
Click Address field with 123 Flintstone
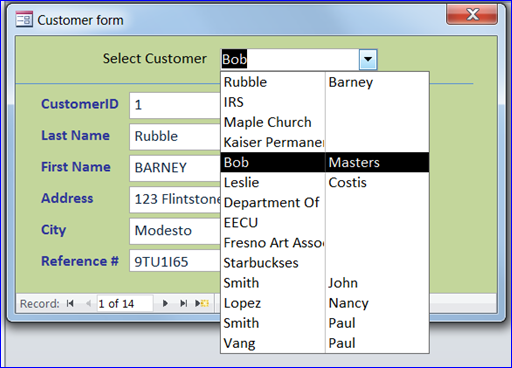175,199
